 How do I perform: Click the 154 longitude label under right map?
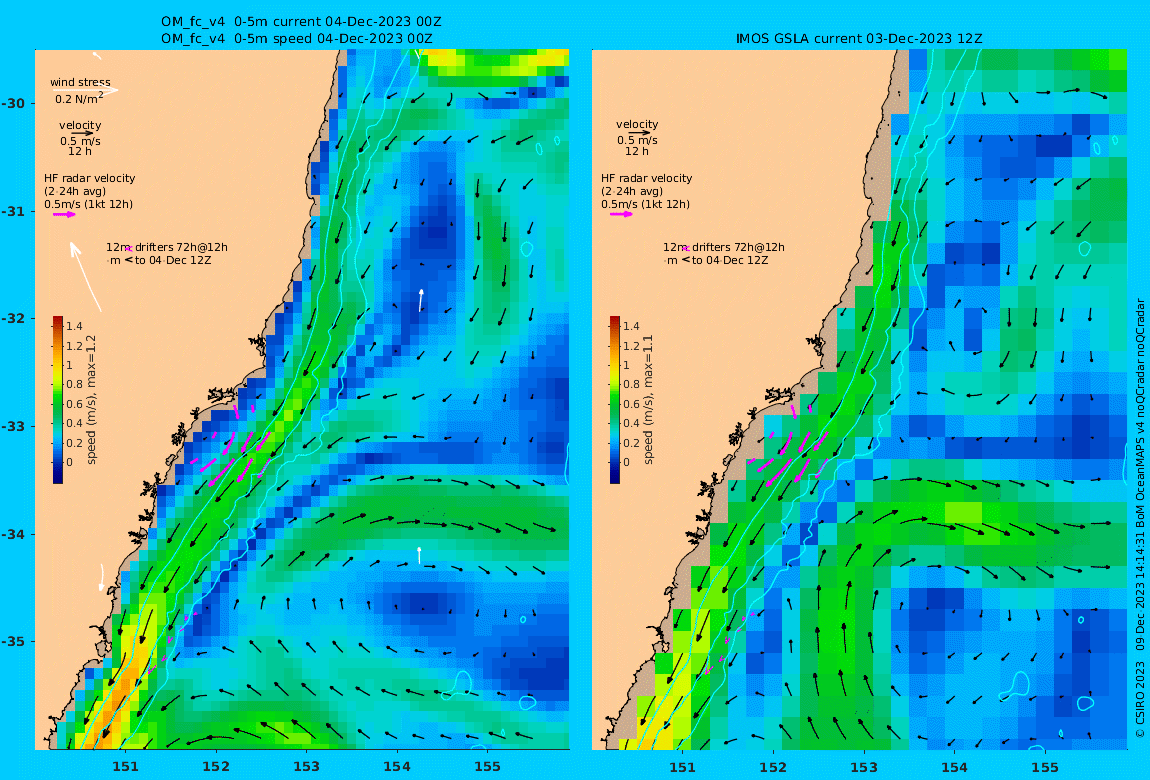click(x=954, y=767)
